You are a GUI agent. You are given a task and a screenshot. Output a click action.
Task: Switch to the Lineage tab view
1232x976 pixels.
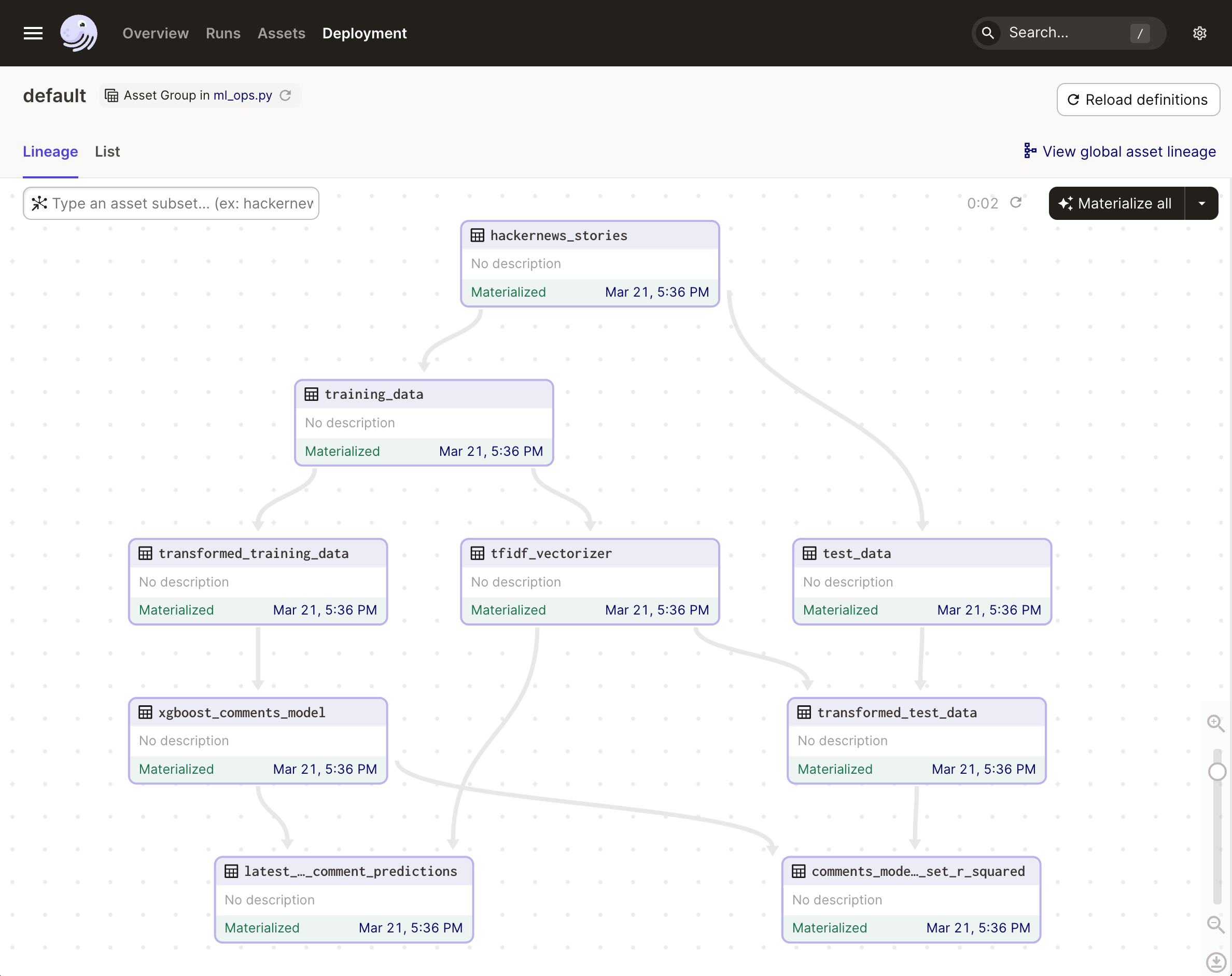click(50, 151)
